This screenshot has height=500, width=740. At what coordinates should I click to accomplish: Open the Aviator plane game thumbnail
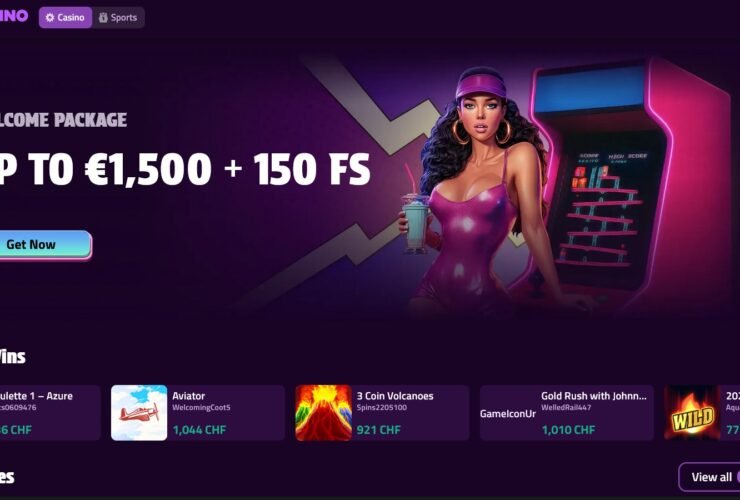click(139, 413)
